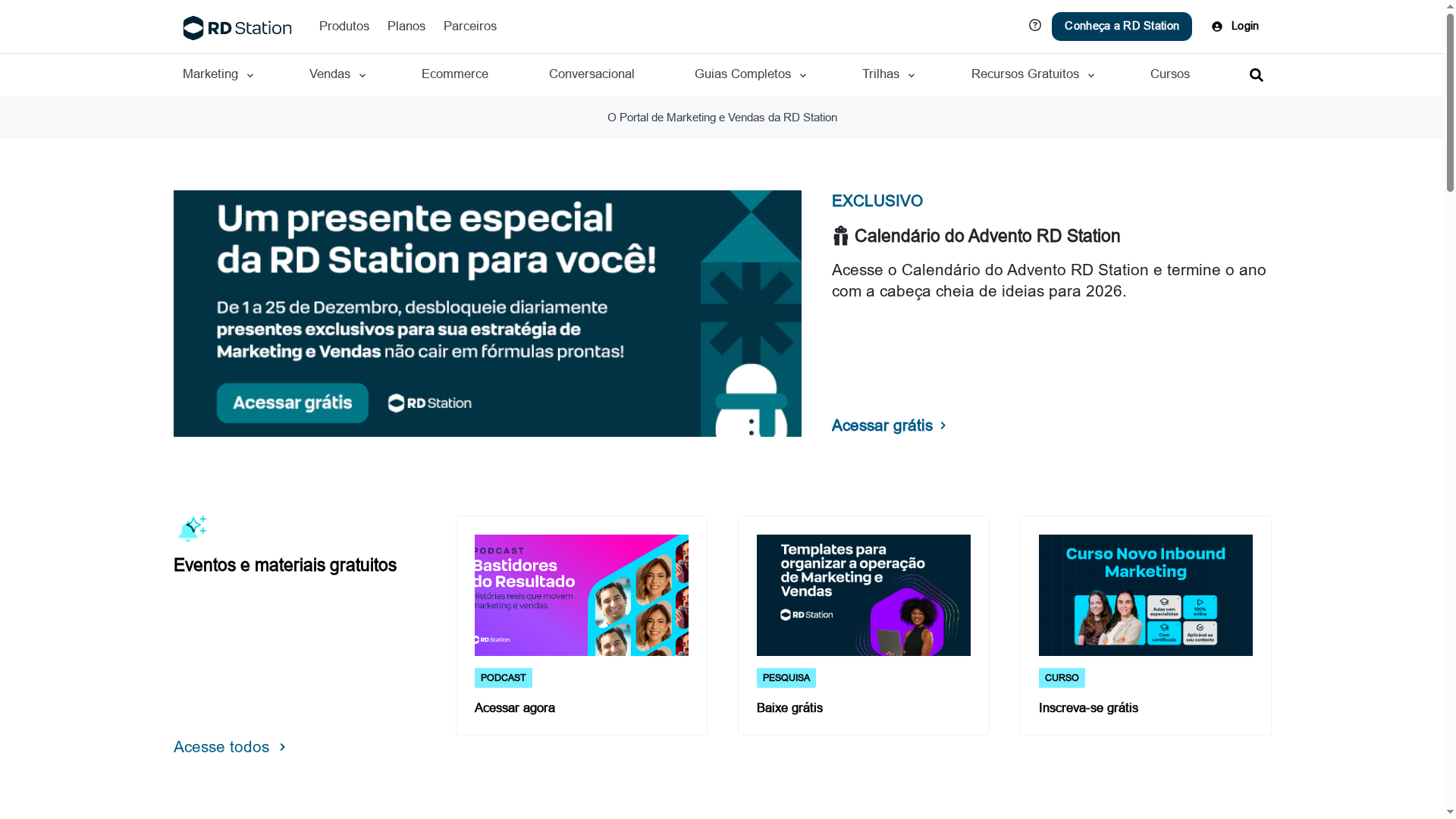Viewport: 1456px width, 819px height.
Task: Click the help question mark icon
Action: click(x=1034, y=25)
